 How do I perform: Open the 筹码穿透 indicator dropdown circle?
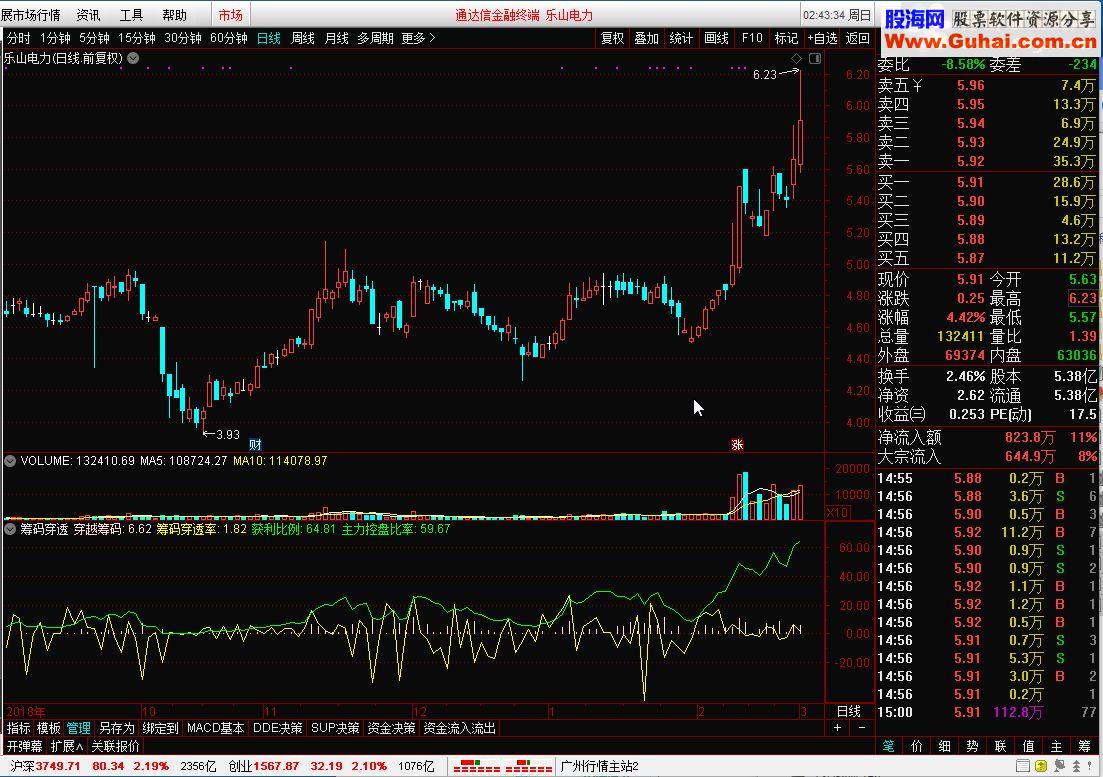click(10, 529)
